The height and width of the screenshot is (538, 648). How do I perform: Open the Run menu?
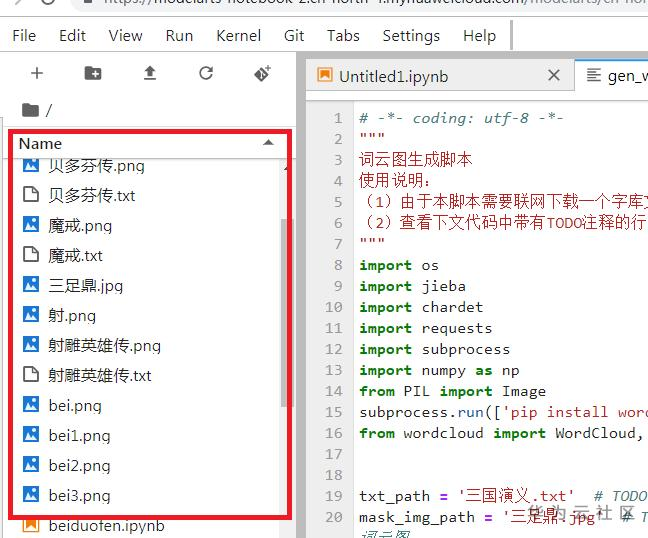click(179, 36)
